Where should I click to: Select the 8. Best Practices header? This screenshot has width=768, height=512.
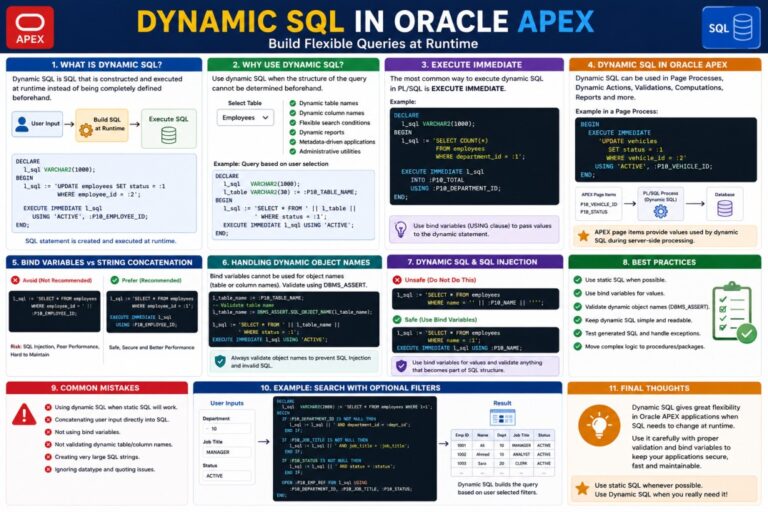665,262
